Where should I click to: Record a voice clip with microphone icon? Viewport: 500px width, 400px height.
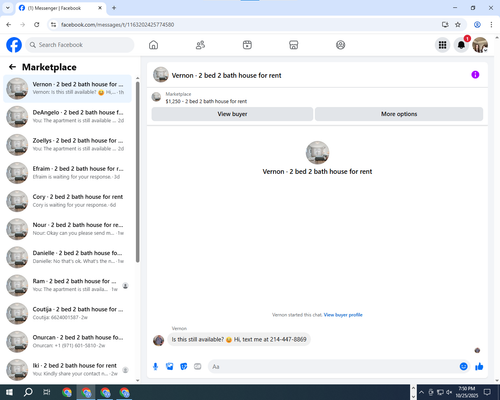click(155, 367)
